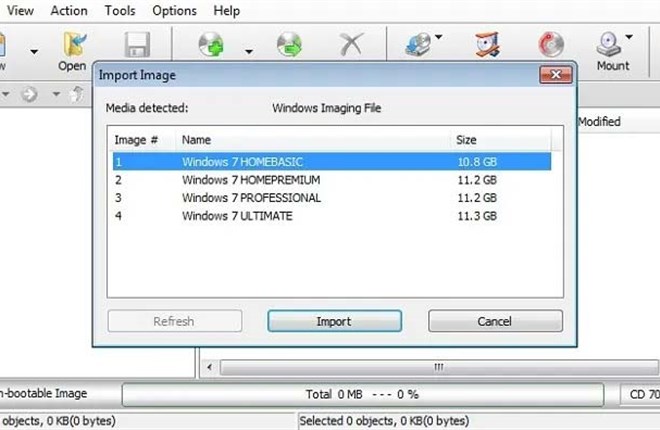Viewport: 660px width, 430px height.
Task: Click the Import button
Action: pos(335,321)
